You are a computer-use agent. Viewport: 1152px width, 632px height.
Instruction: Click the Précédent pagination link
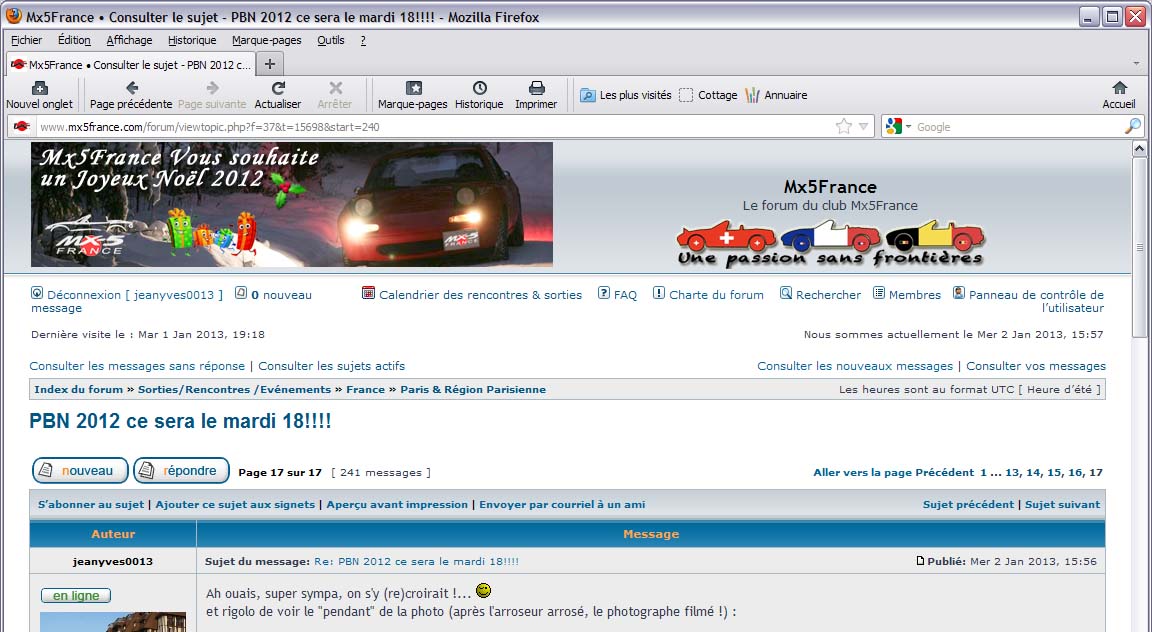click(944, 473)
